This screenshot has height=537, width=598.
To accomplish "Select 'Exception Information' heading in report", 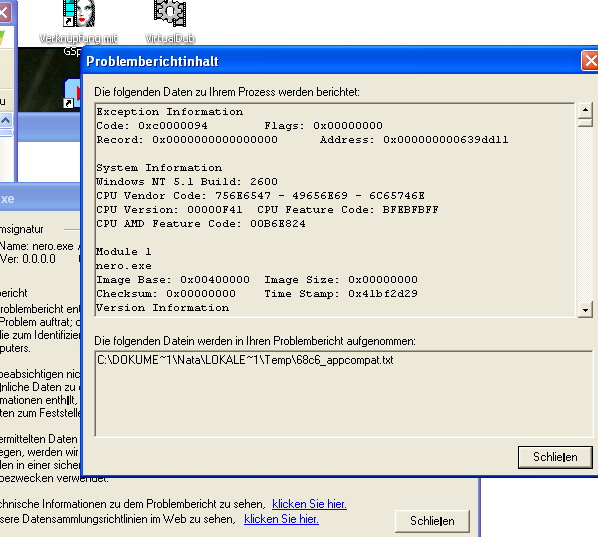I will 169,112.
